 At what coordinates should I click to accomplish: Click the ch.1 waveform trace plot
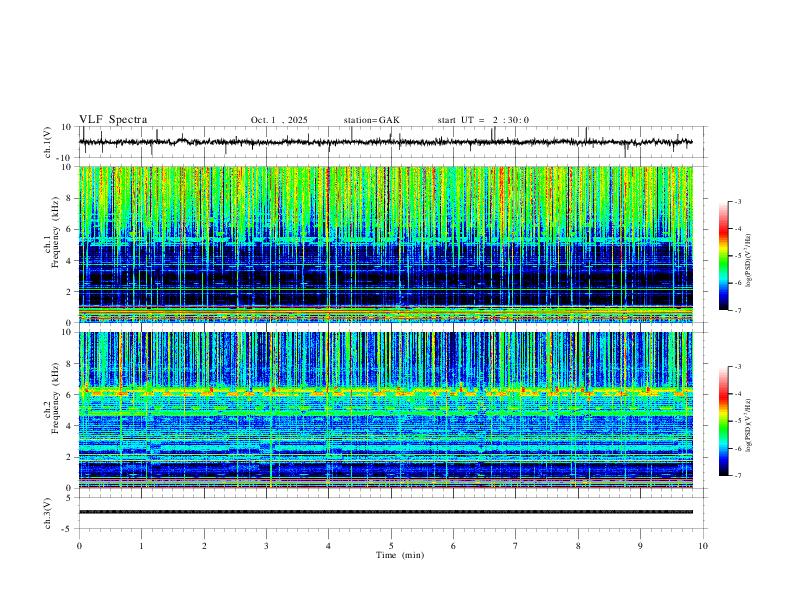click(x=386, y=142)
